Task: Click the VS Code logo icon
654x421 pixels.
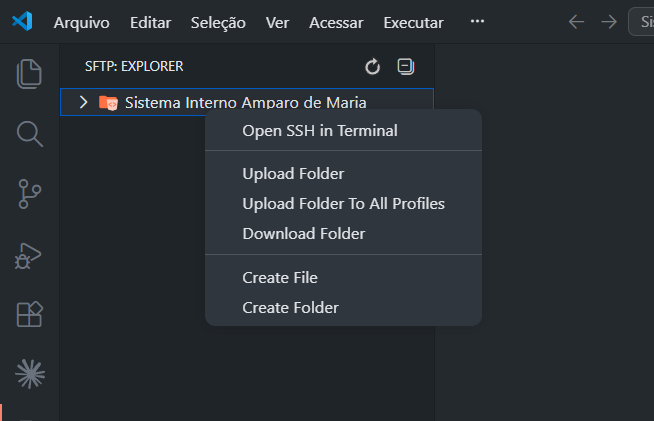Action: tap(23, 21)
